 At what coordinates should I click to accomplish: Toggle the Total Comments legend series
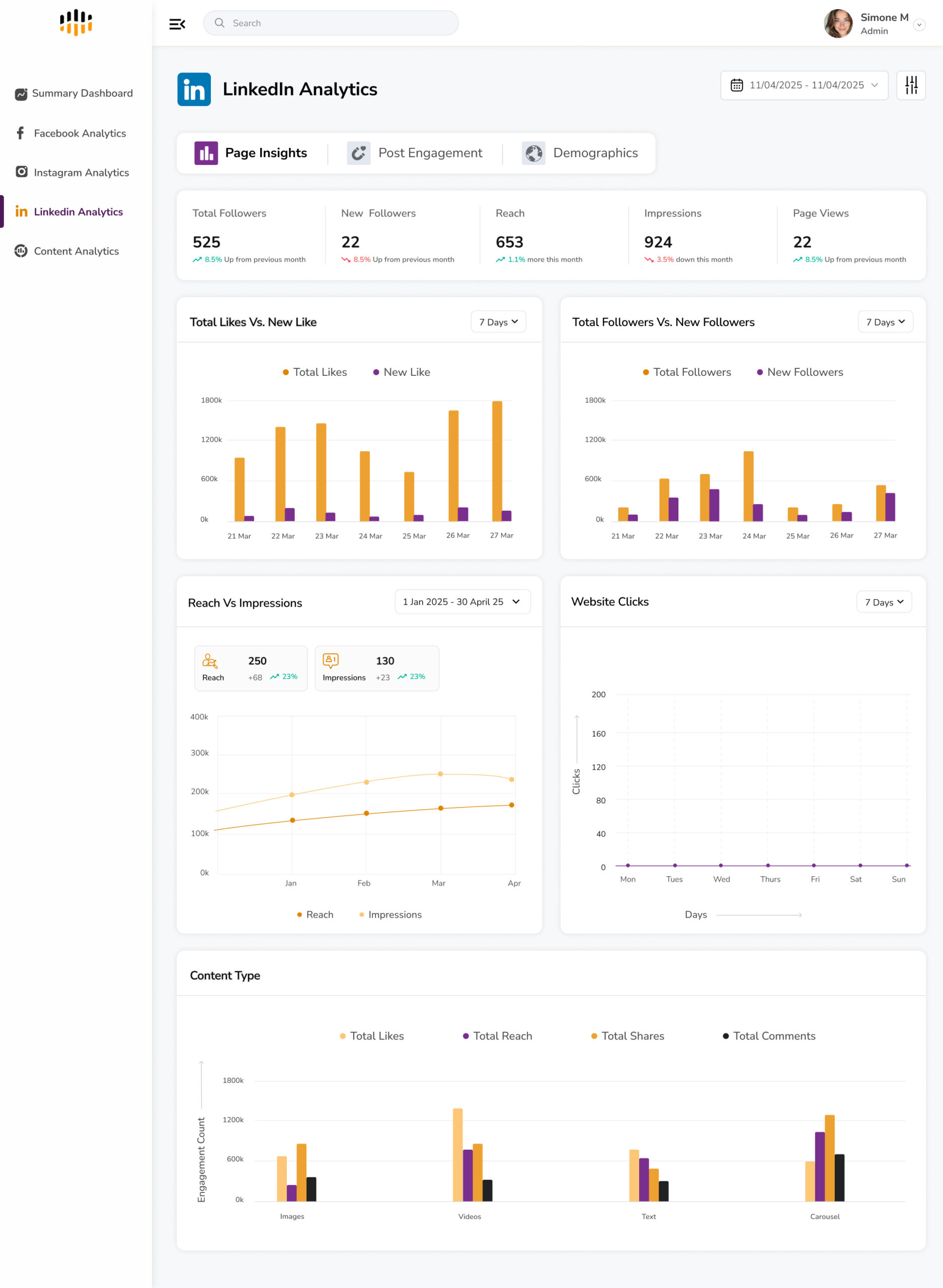[769, 1036]
